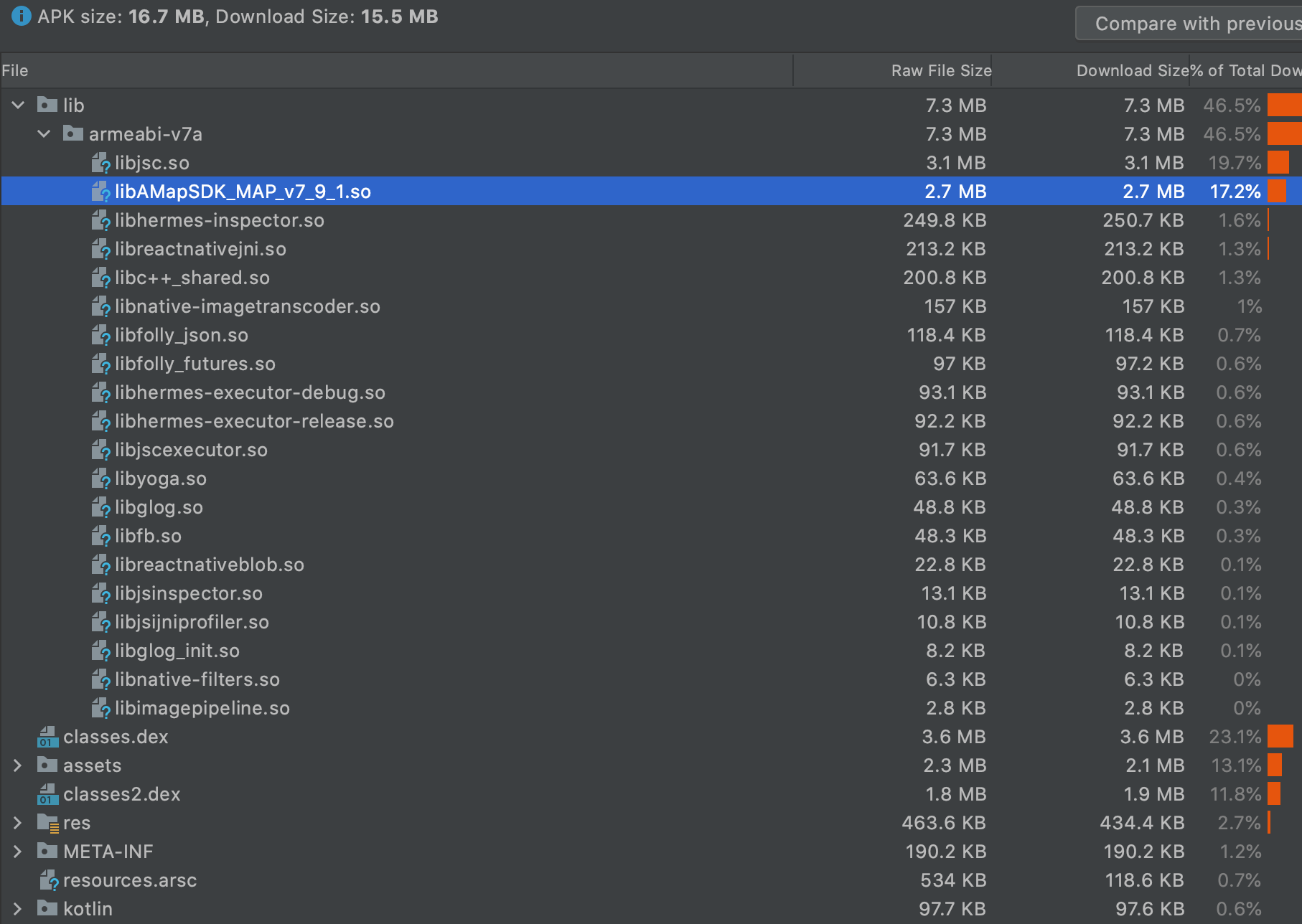
Task: Select libfolly_futures.so file
Action: [x=651, y=364]
